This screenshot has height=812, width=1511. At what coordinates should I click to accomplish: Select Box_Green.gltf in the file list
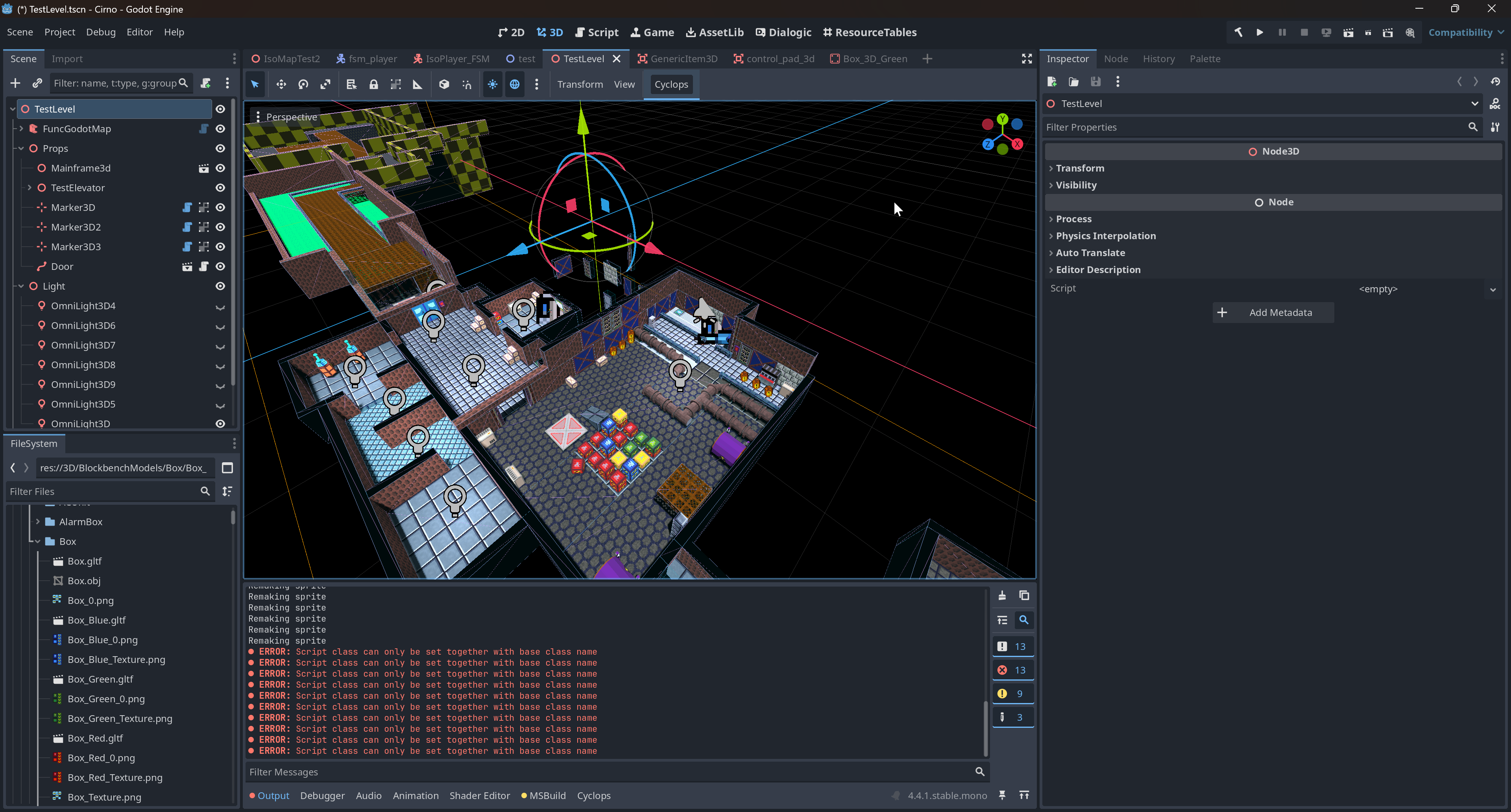(x=100, y=679)
